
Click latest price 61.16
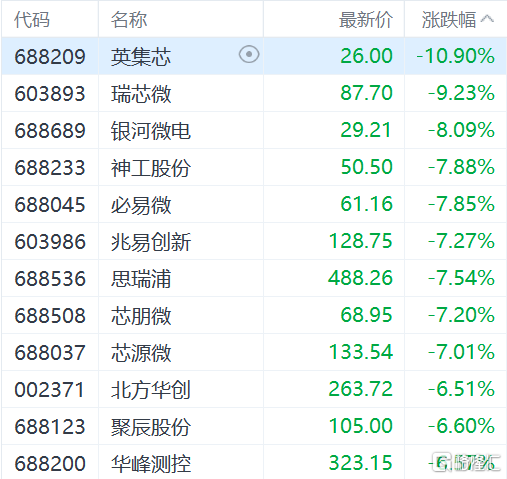pos(366,204)
